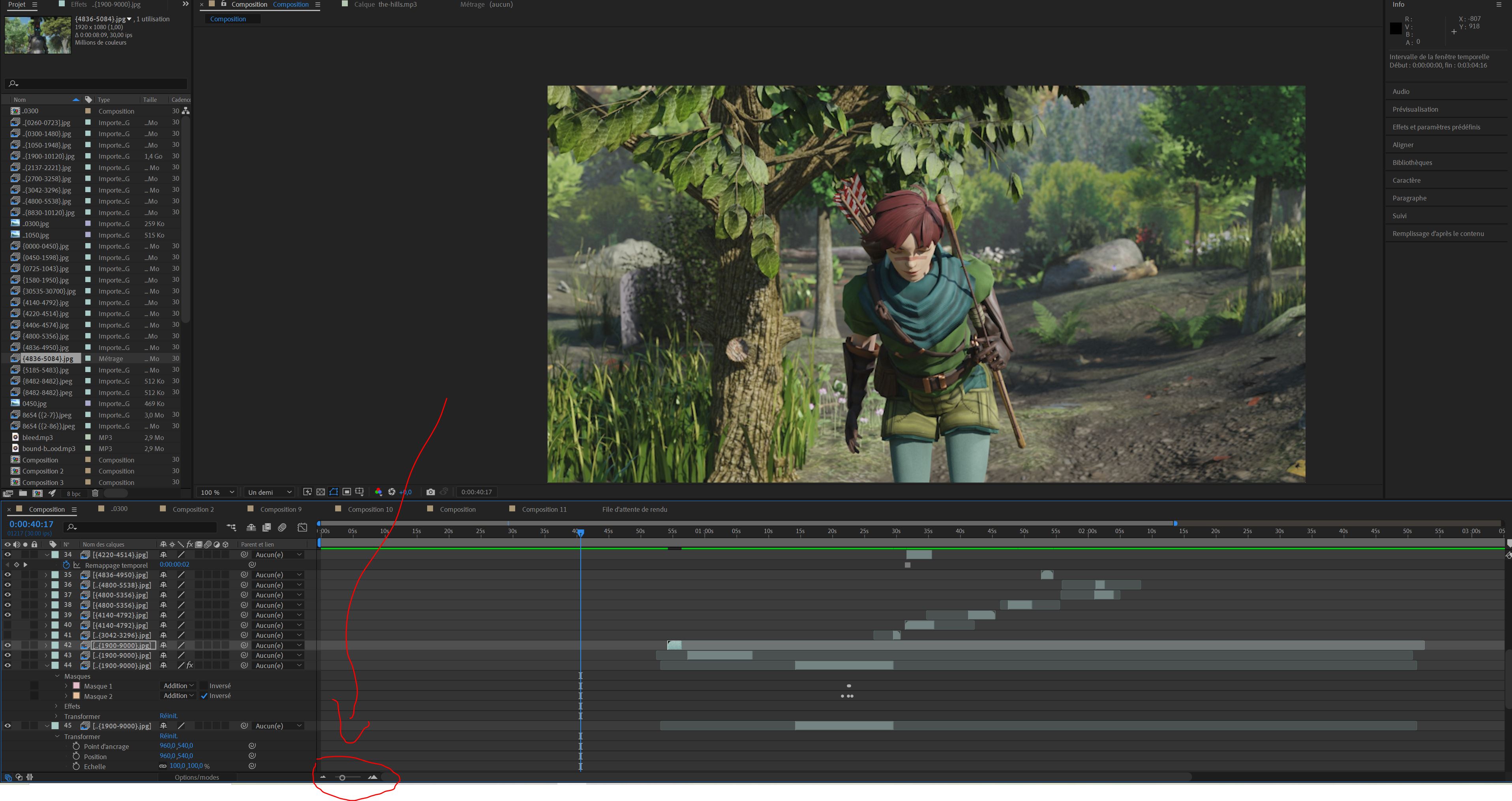Click Réinit. next to Transformer of layer 45
Image resolution: width=1512 pixels, height=801 pixels.
[169, 736]
